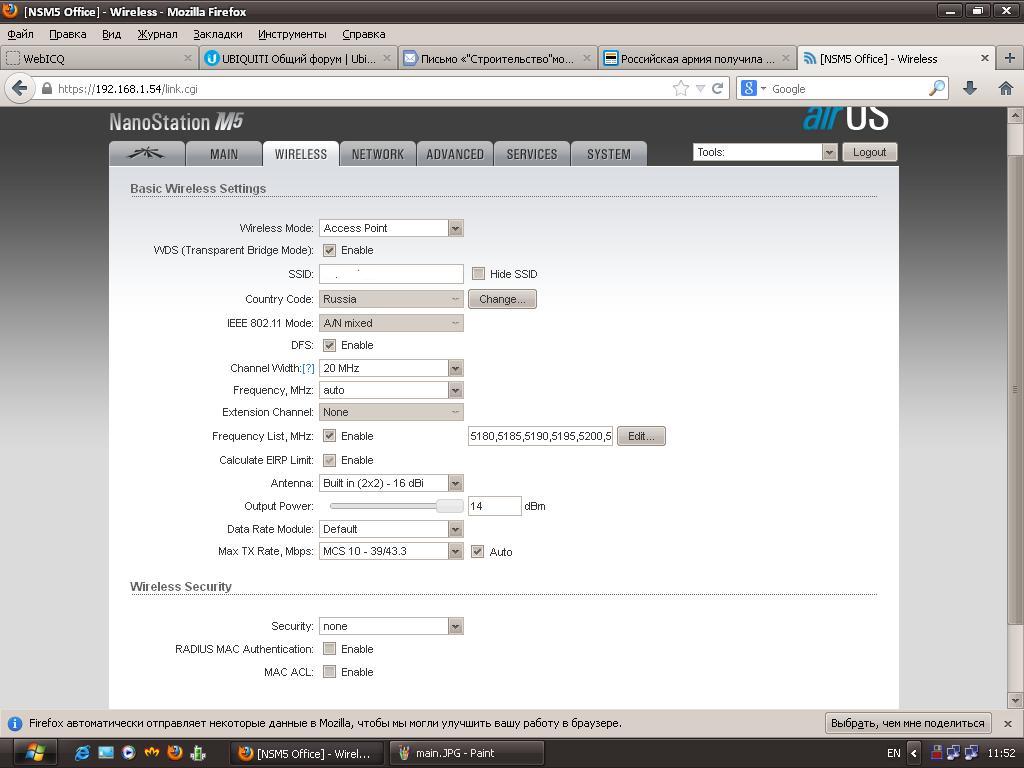Click the Output Power dBm value field
Screen dimensions: 1024x768
coord(494,506)
